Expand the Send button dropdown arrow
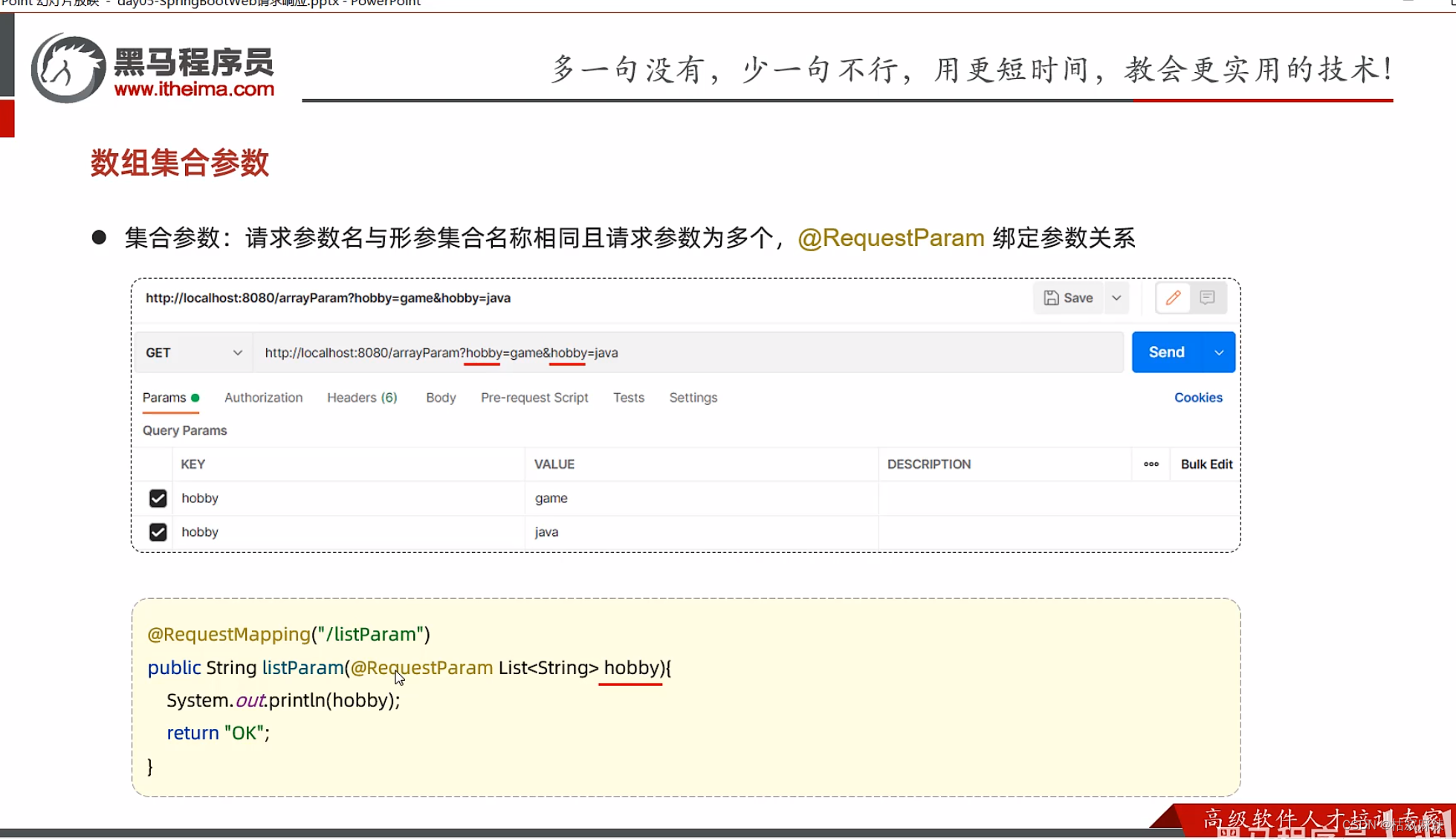This screenshot has height=839, width=1456. [x=1218, y=352]
